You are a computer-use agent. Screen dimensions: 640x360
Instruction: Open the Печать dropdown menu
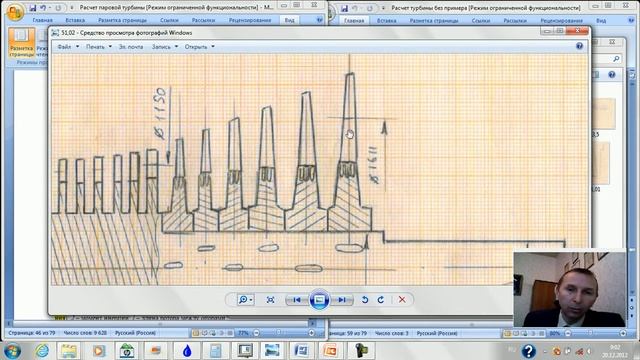pos(99,47)
